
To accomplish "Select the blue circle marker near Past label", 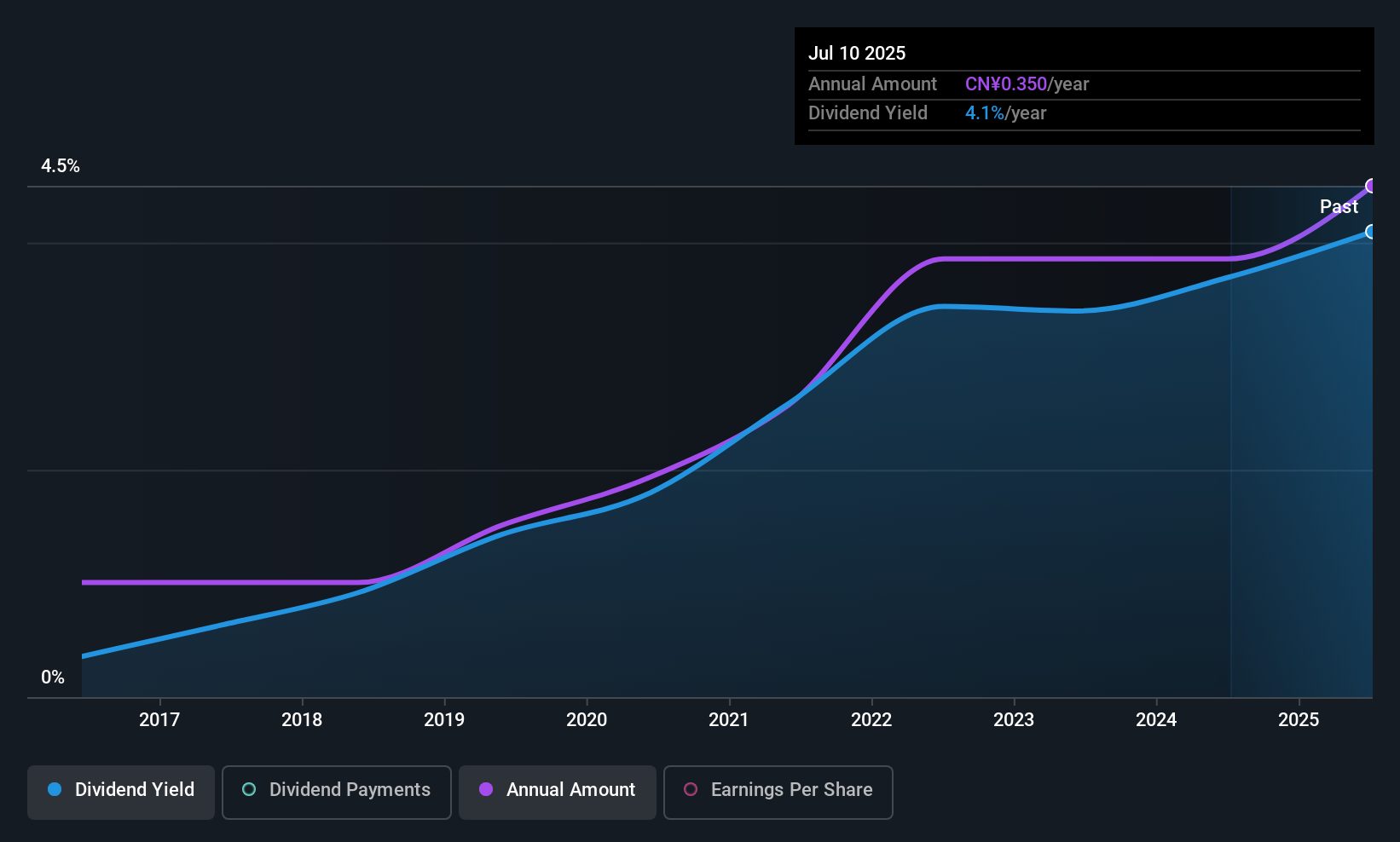I will coord(1371,231).
